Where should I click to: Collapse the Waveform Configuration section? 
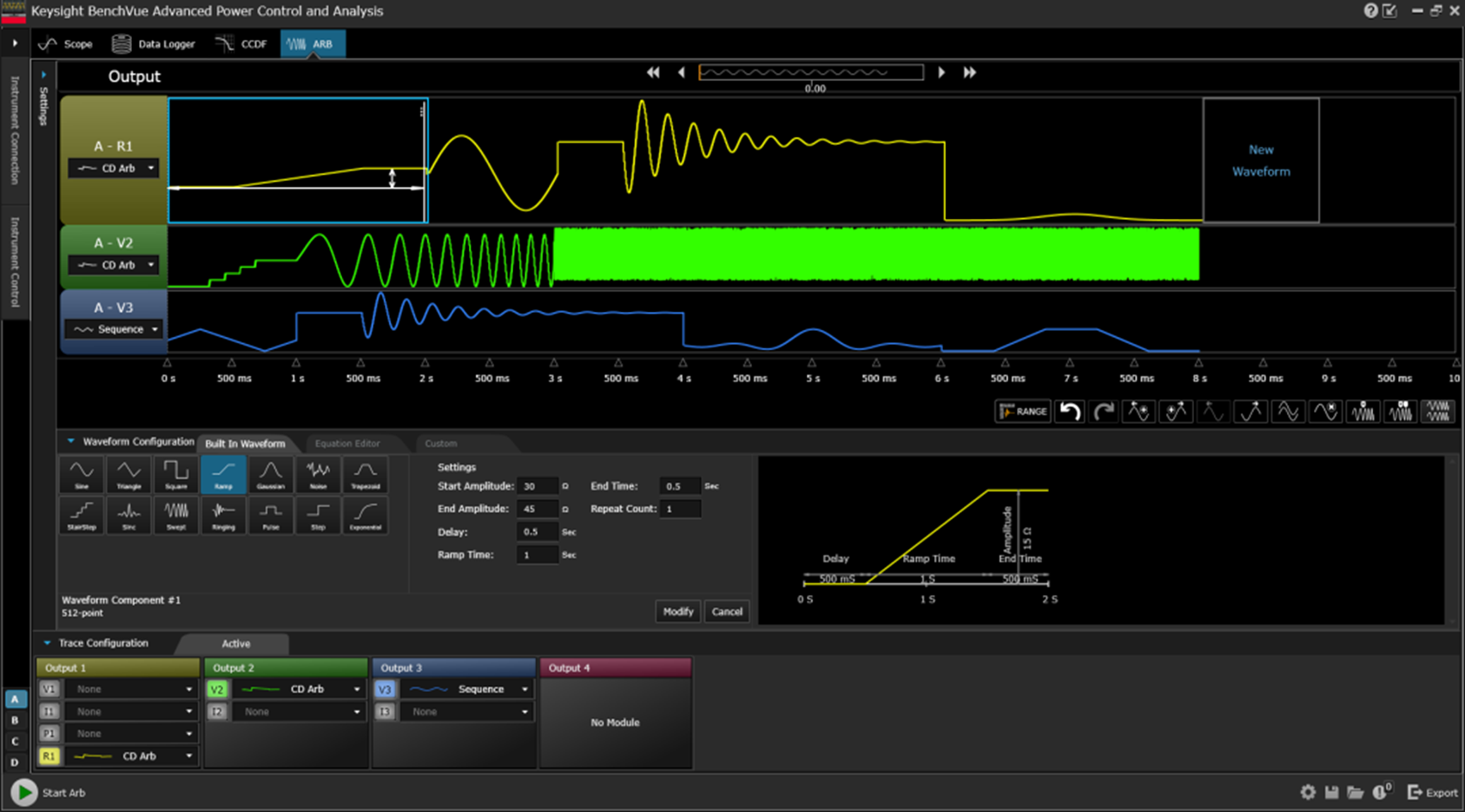(x=71, y=441)
